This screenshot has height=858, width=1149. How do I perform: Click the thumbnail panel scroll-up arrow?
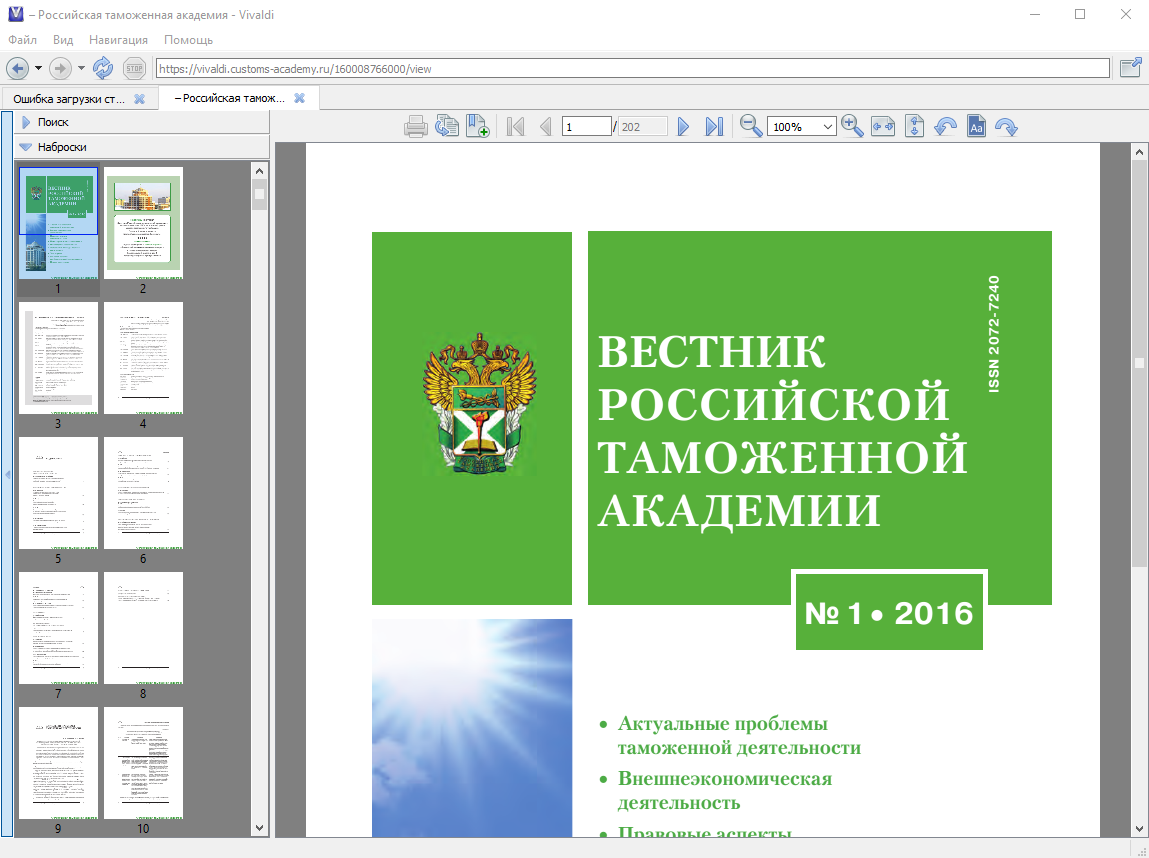[259, 171]
